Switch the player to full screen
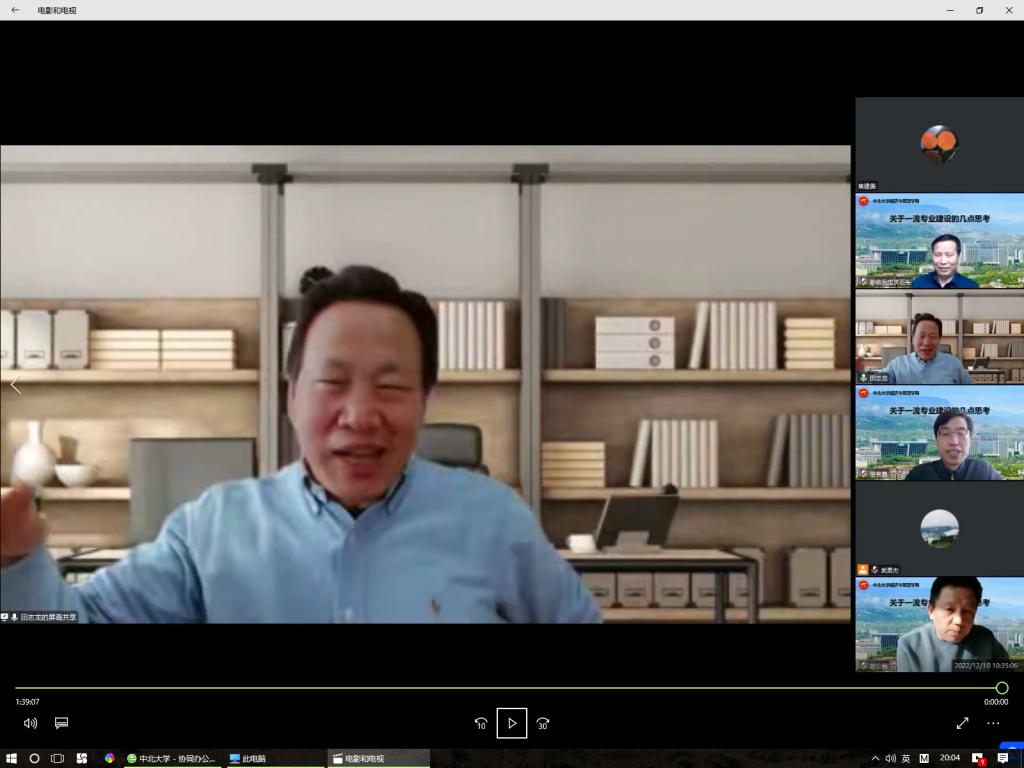Viewport: 1024px width, 768px height. pos(962,723)
